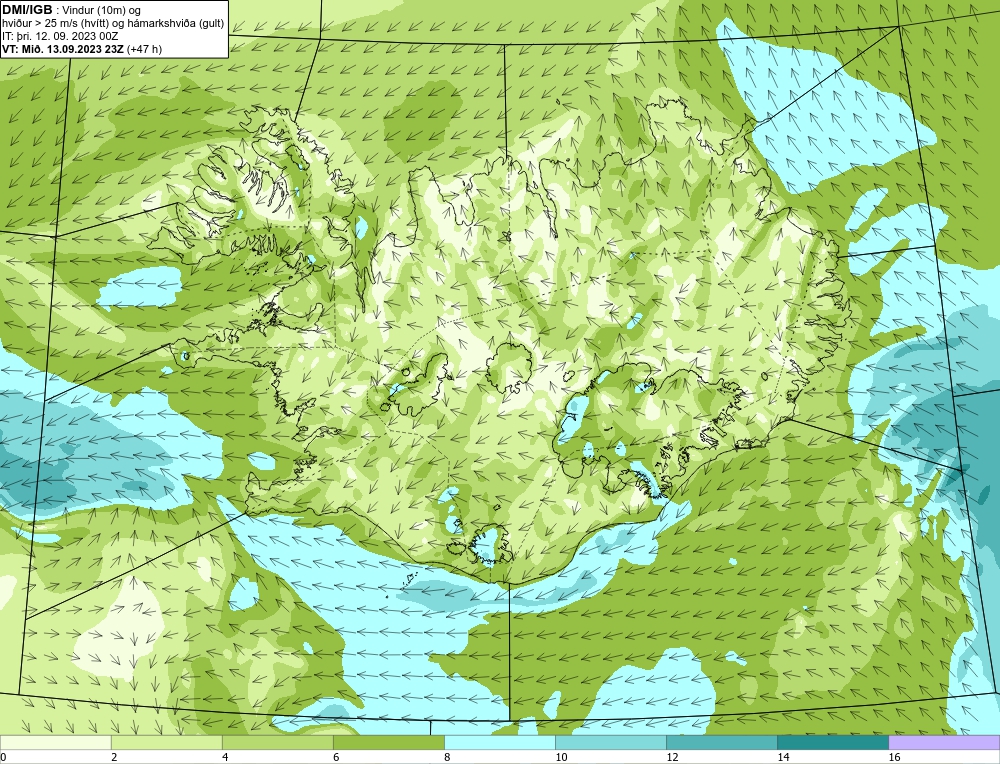Viewport: 1000px width, 764px height.
Task: Click the legend scale label '0'
Action: (4, 757)
